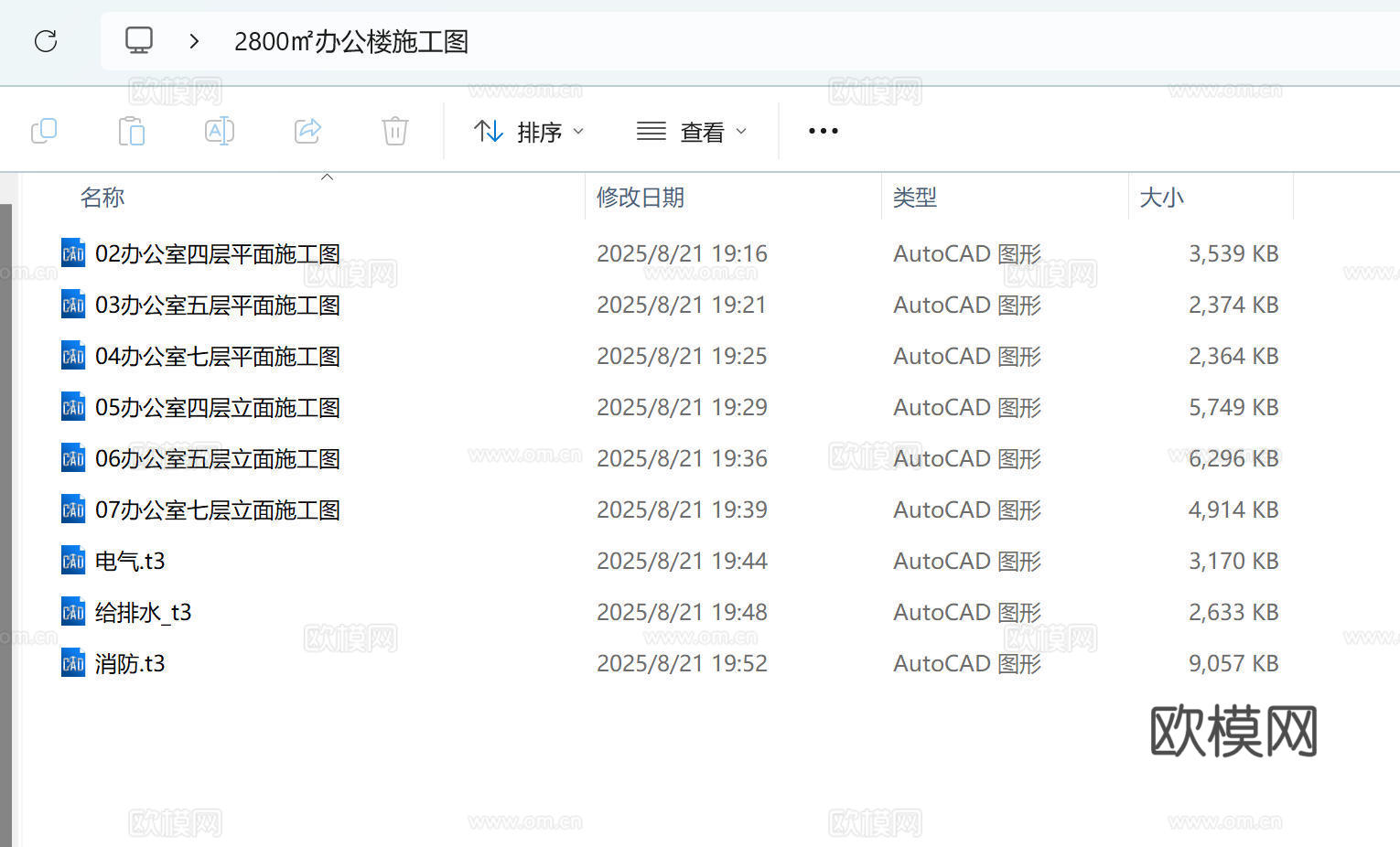
Task: Click the CAD icon of 给排水_t3
Action: point(73,612)
